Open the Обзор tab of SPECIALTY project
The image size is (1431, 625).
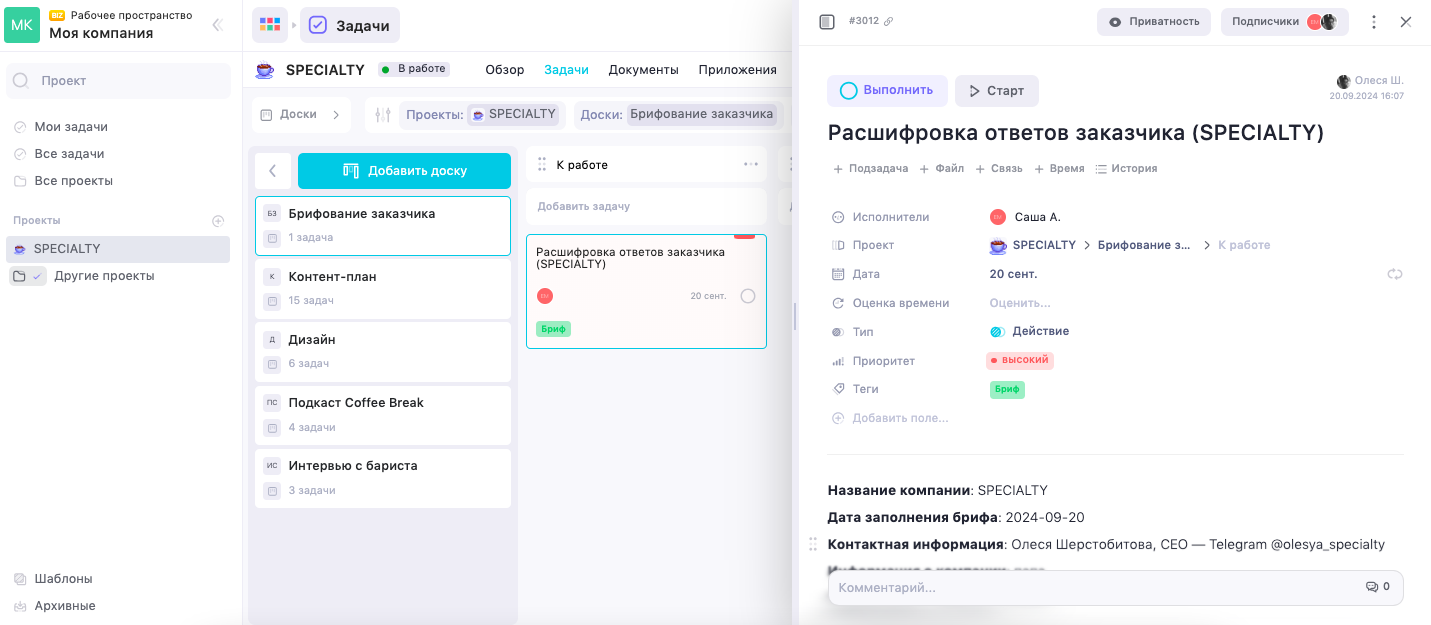click(504, 70)
